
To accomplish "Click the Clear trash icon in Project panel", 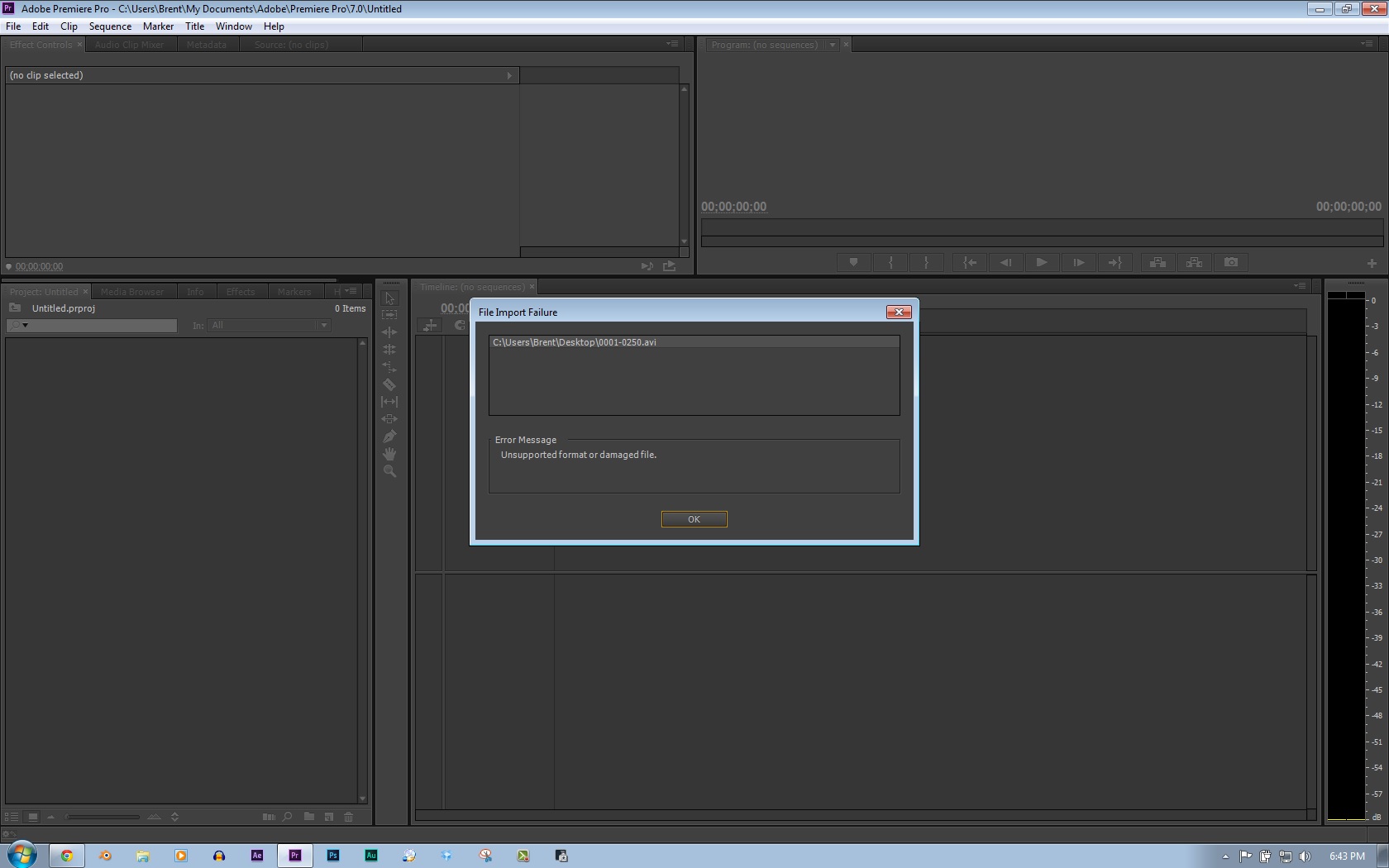I will pos(349,817).
